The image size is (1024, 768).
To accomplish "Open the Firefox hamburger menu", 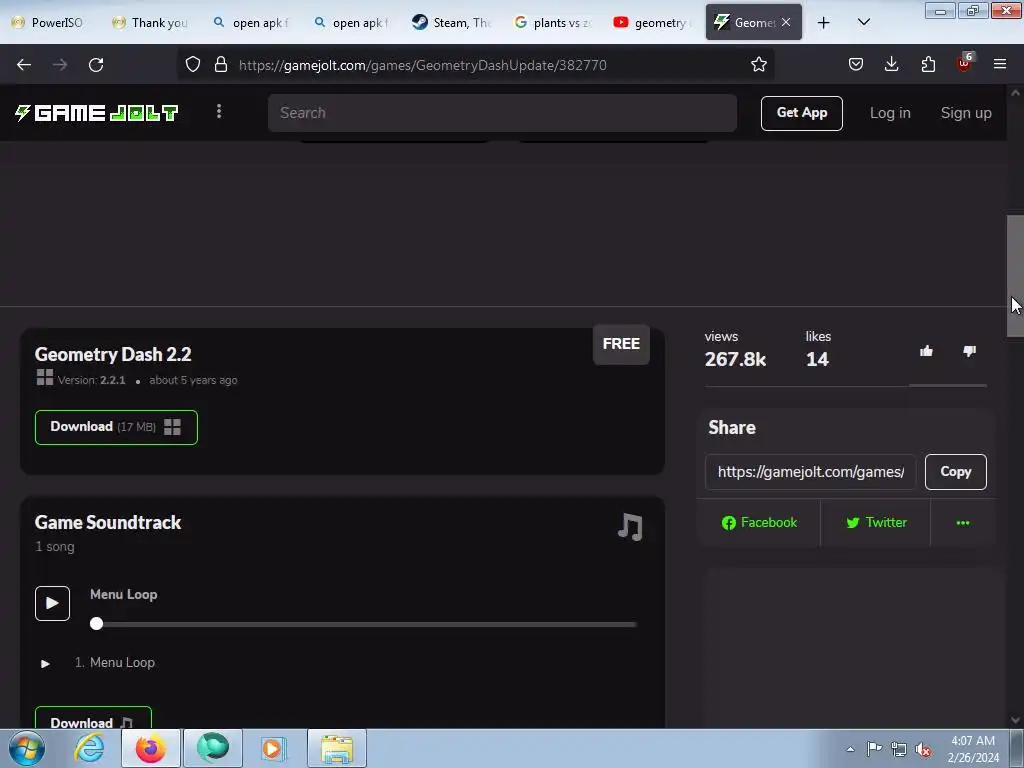I will tap(1000, 65).
